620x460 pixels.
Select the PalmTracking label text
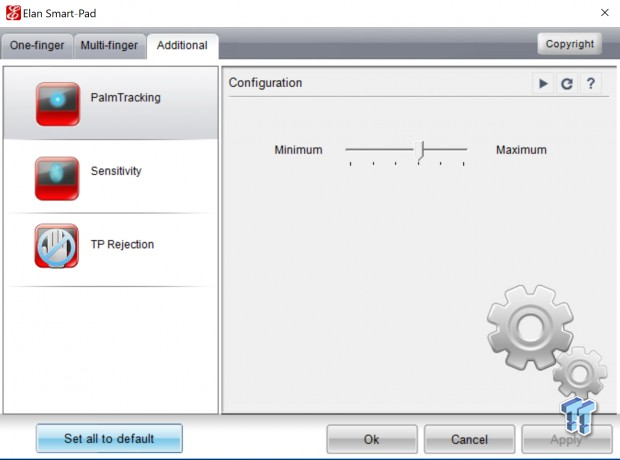click(126, 98)
